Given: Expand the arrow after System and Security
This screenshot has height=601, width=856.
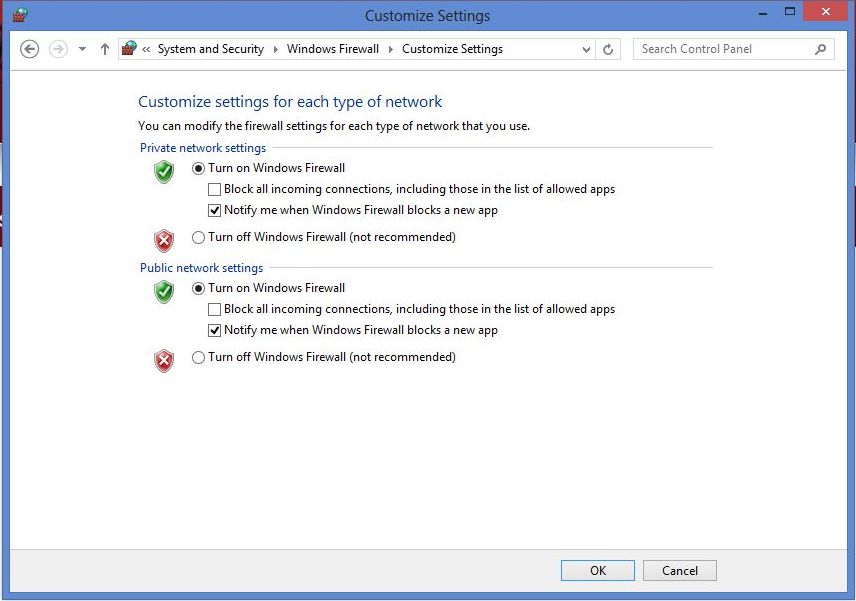Looking at the screenshot, I should pyautogui.click(x=276, y=49).
